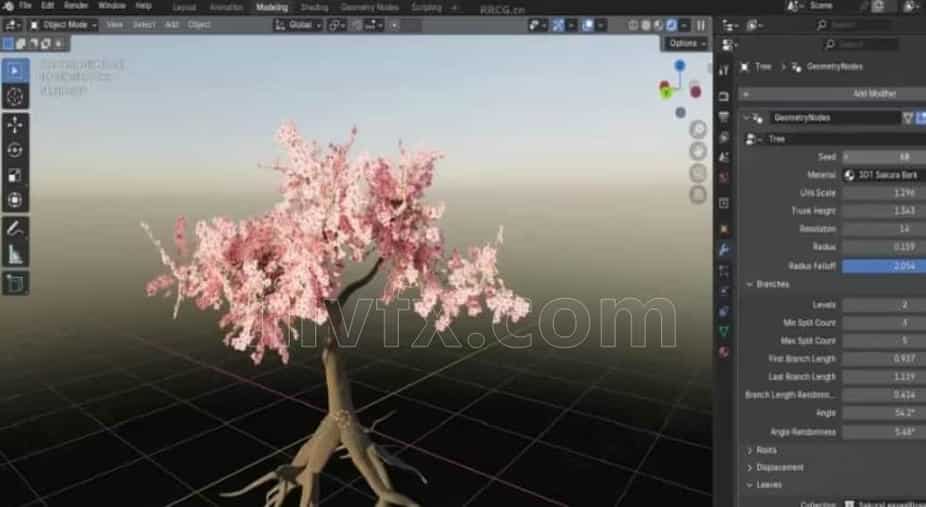Select the Add Cube tool
This screenshot has height=507, width=926.
click(15, 283)
